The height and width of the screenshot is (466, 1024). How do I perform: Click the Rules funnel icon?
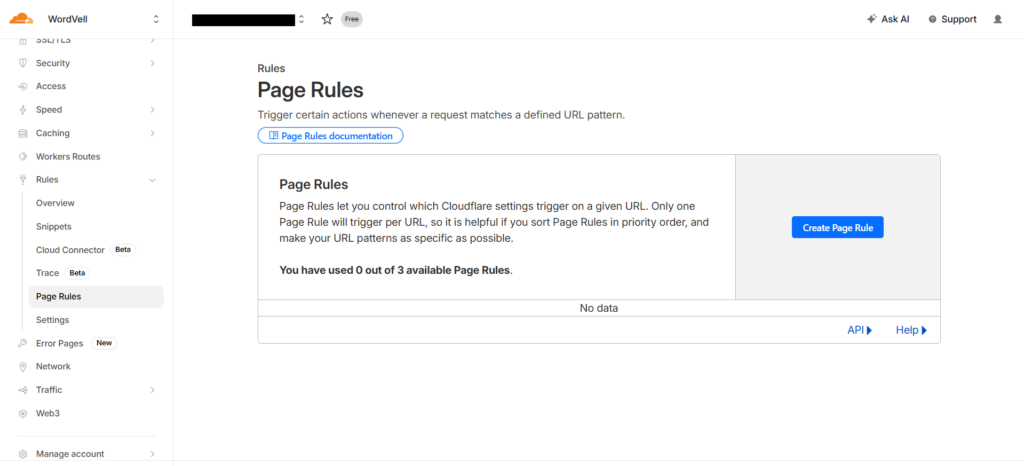(x=23, y=179)
